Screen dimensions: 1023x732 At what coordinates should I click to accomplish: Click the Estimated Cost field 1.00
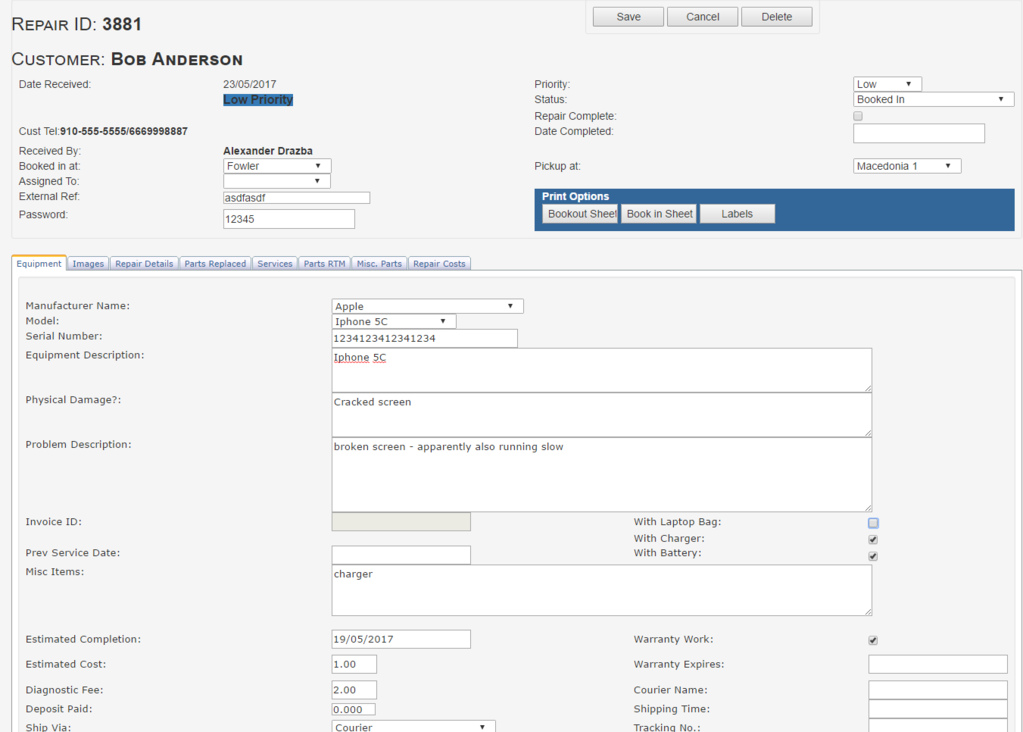354,664
